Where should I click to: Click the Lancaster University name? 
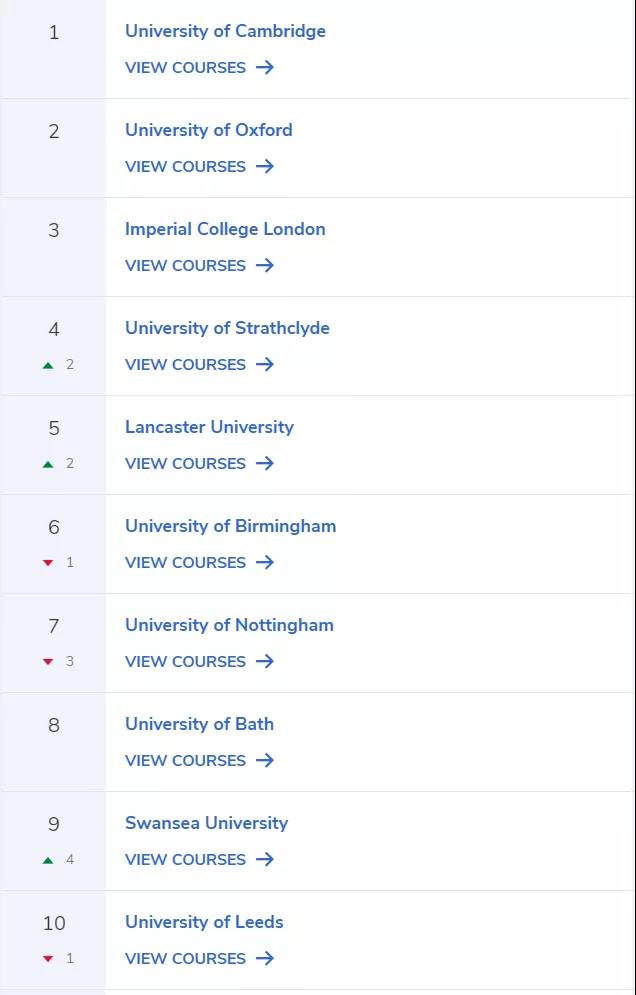(x=209, y=427)
